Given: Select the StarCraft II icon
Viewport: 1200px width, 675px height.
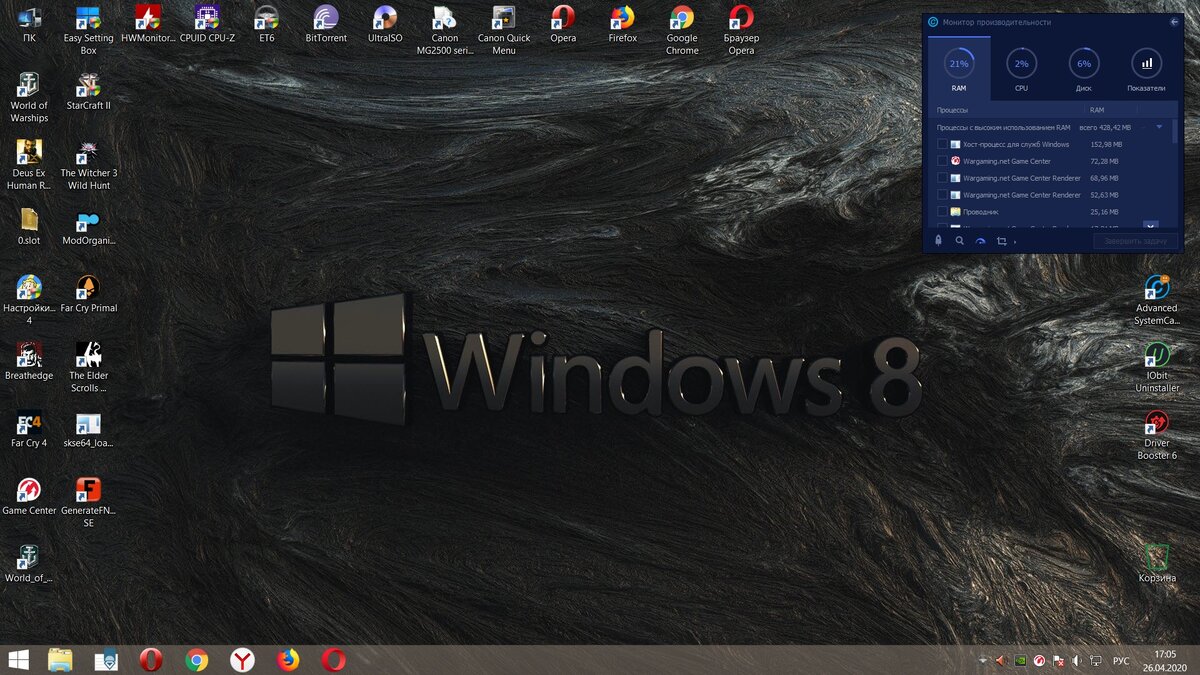Looking at the screenshot, I should (x=88, y=92).
